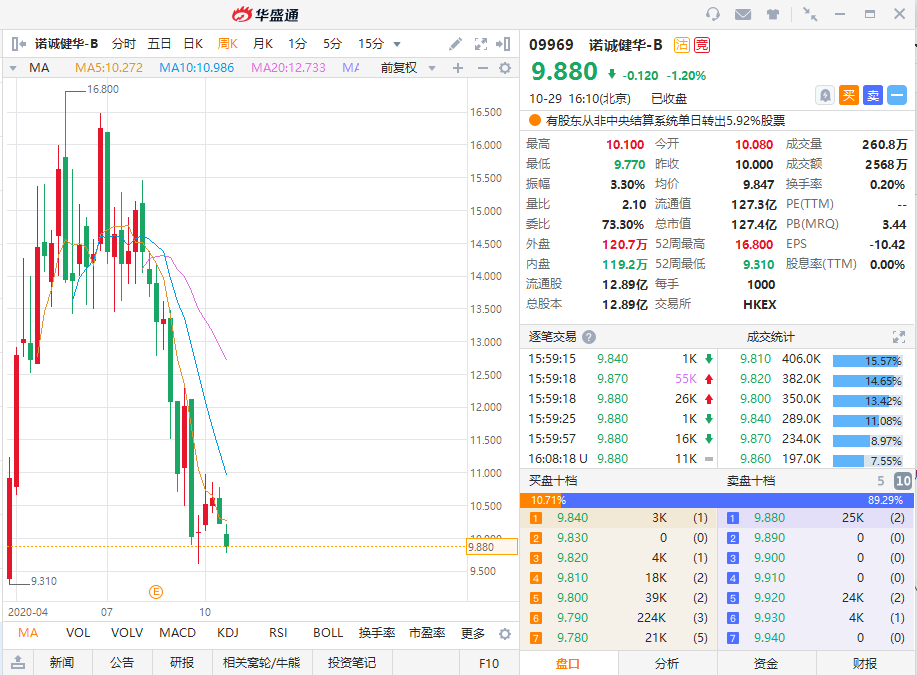Collapse the left panel icon beside stock name
917x675 pixels.
coord(19,44)
